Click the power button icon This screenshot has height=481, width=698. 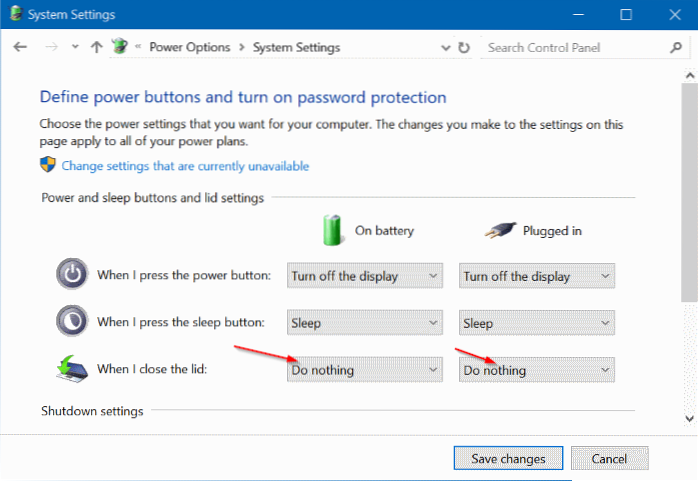pos(71,275)
